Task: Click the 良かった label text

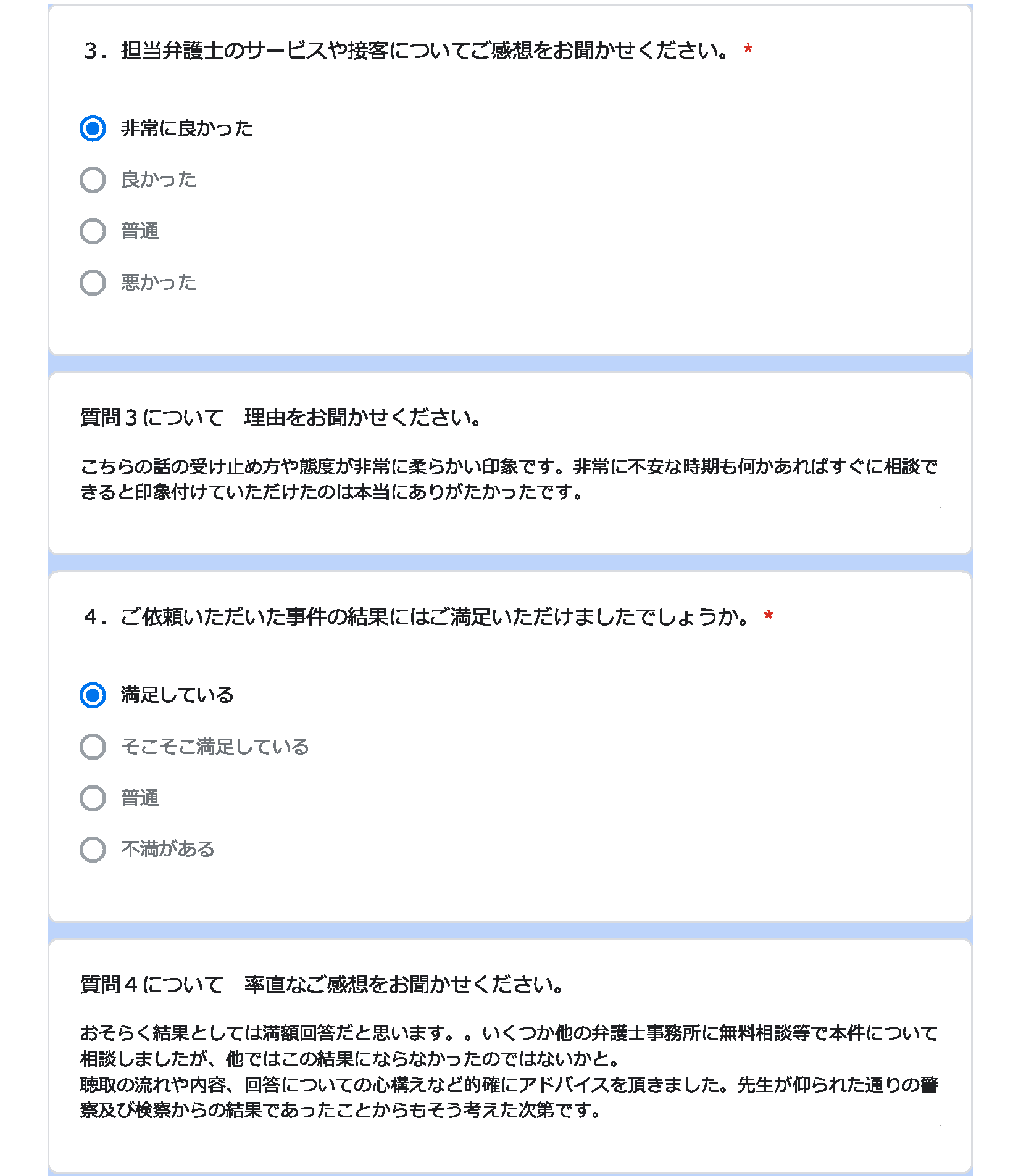Action: [x=159, y=180]
